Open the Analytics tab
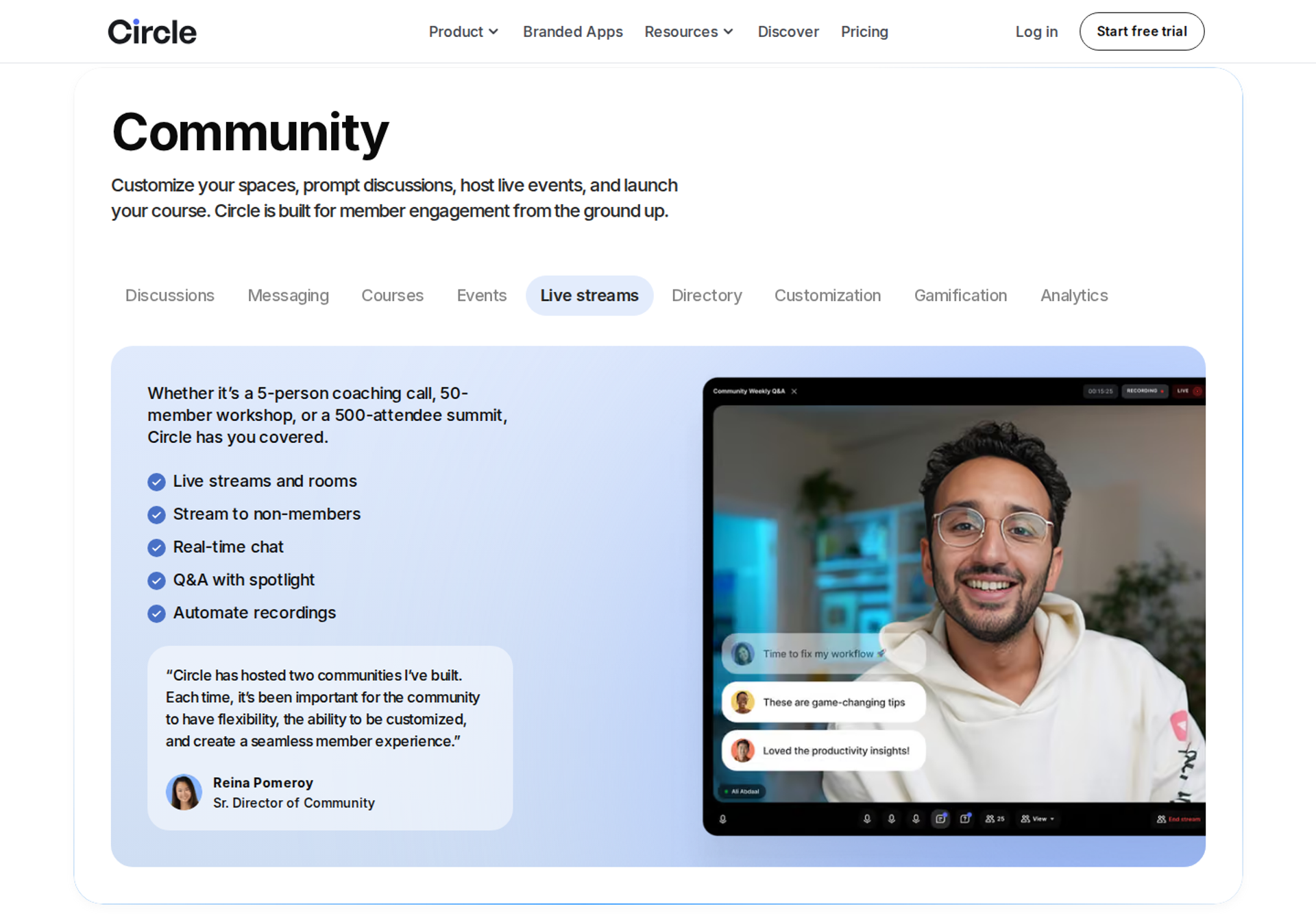This screenshot has width=1316, height=914. click(x=1074, y=296)
